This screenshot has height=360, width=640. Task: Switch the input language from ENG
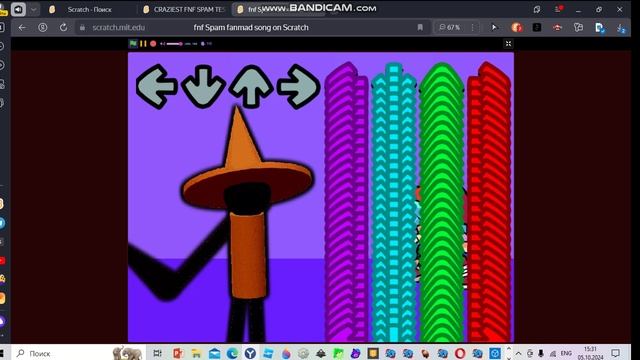point(566,353)
